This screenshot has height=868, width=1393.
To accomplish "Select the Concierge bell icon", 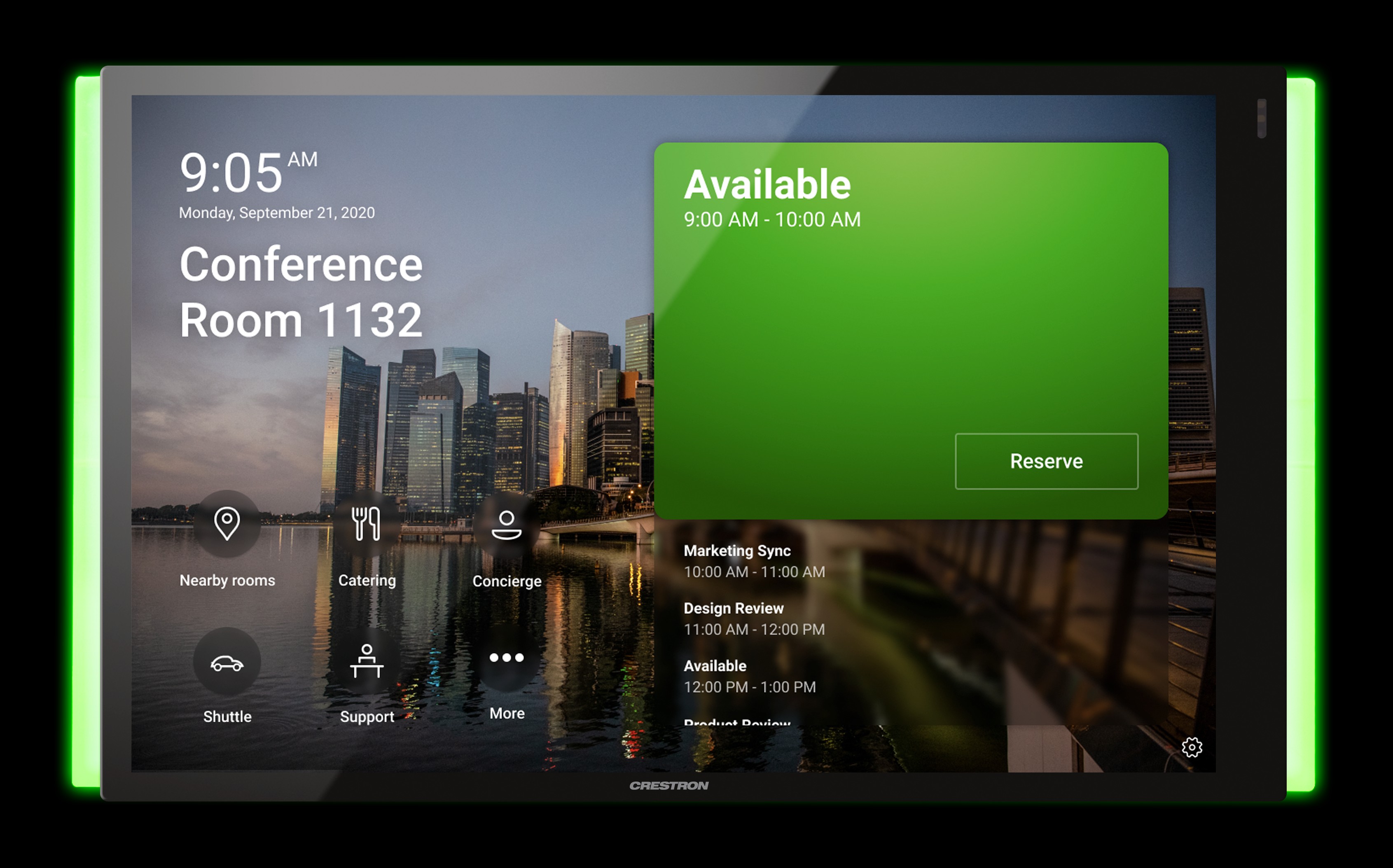I will point(507,524).
